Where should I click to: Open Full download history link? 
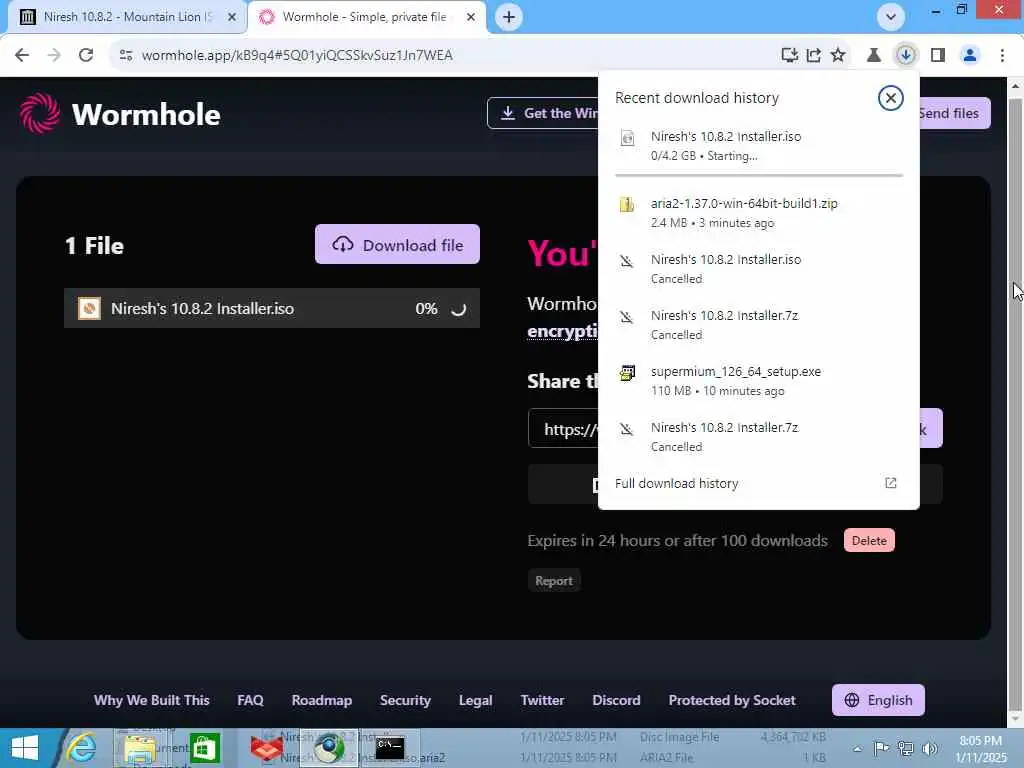[677, 483]
